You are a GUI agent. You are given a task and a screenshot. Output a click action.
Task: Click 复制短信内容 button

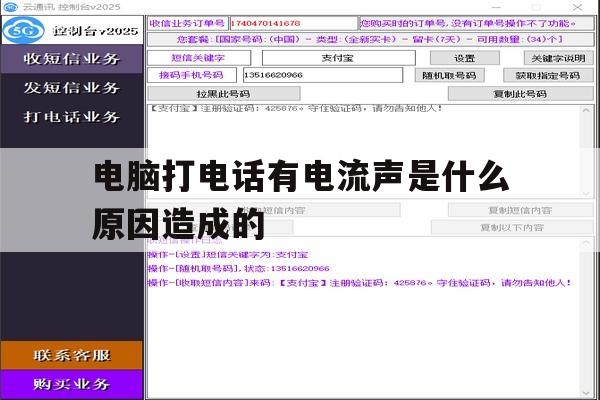[520, 210]
